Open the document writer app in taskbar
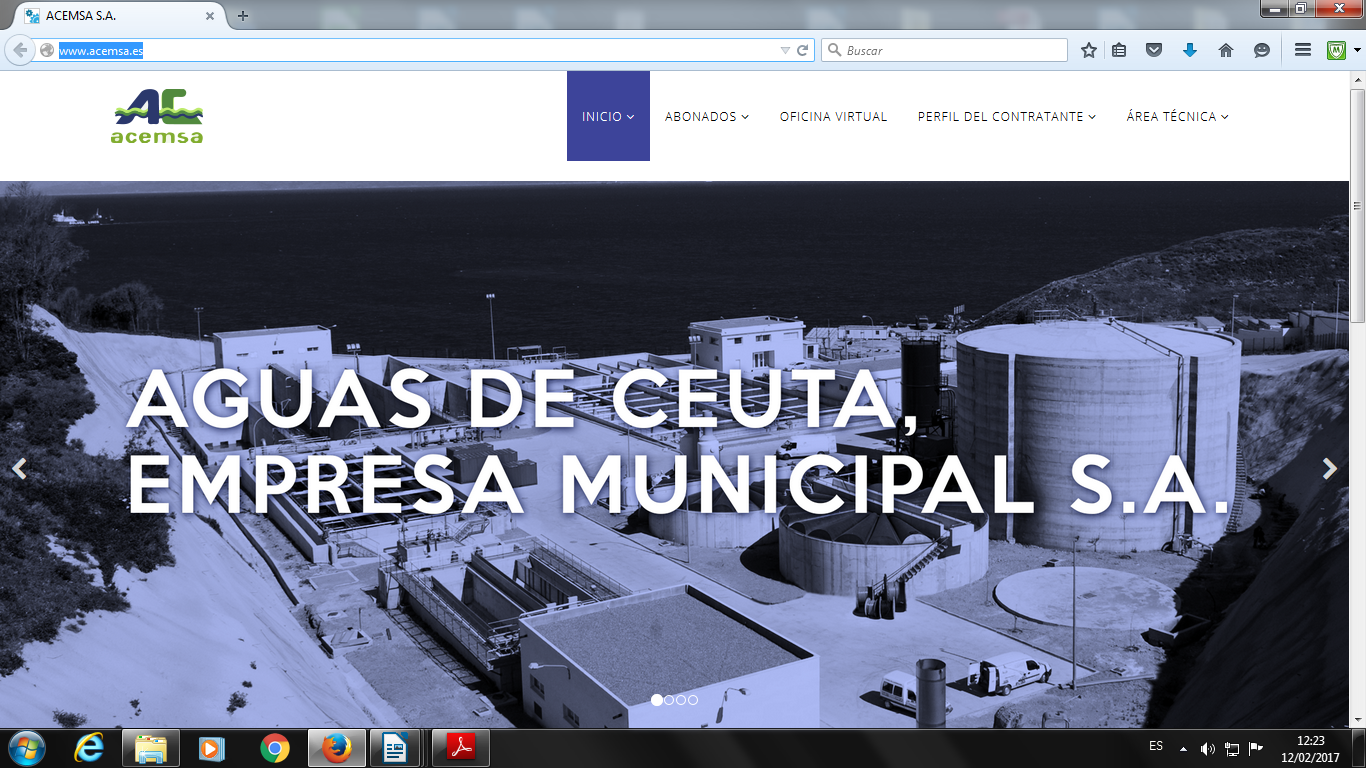The width and height of the screenshot is (1366, 768). point(396,748)
